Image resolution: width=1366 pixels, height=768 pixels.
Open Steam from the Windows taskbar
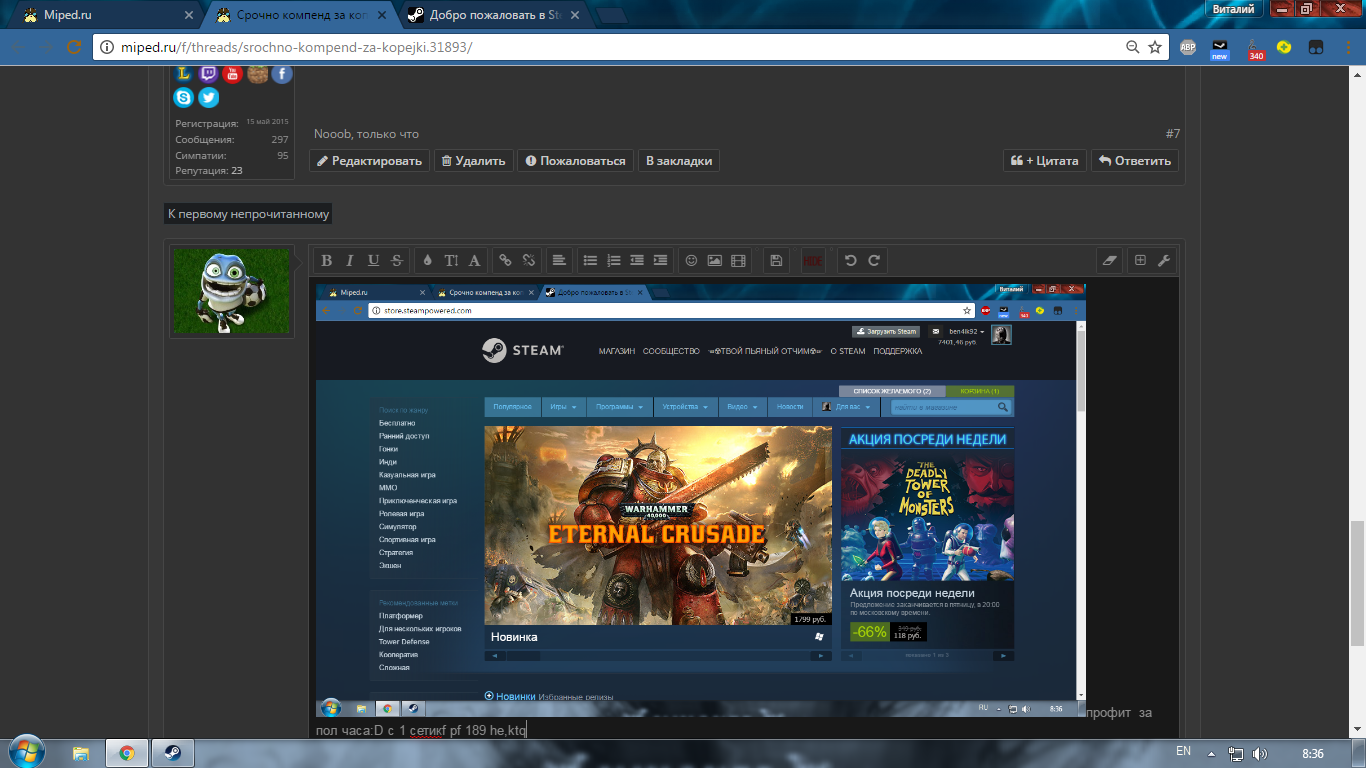(173, 753)
